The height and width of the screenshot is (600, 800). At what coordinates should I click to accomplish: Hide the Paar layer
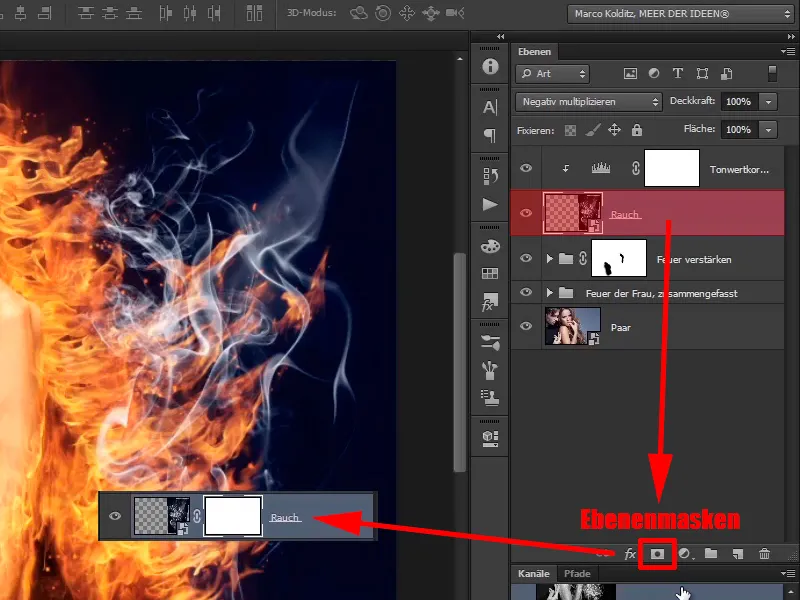[526, 326]
